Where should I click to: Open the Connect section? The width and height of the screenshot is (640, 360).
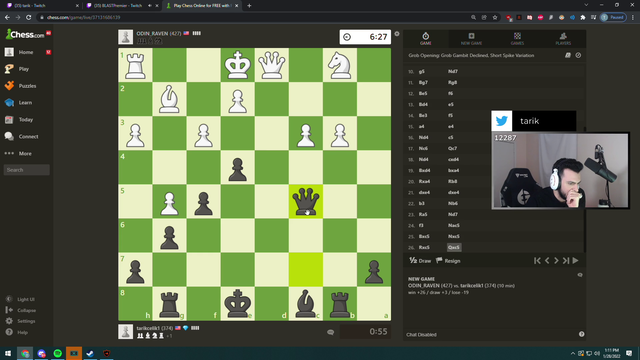[x=28, y=137]
